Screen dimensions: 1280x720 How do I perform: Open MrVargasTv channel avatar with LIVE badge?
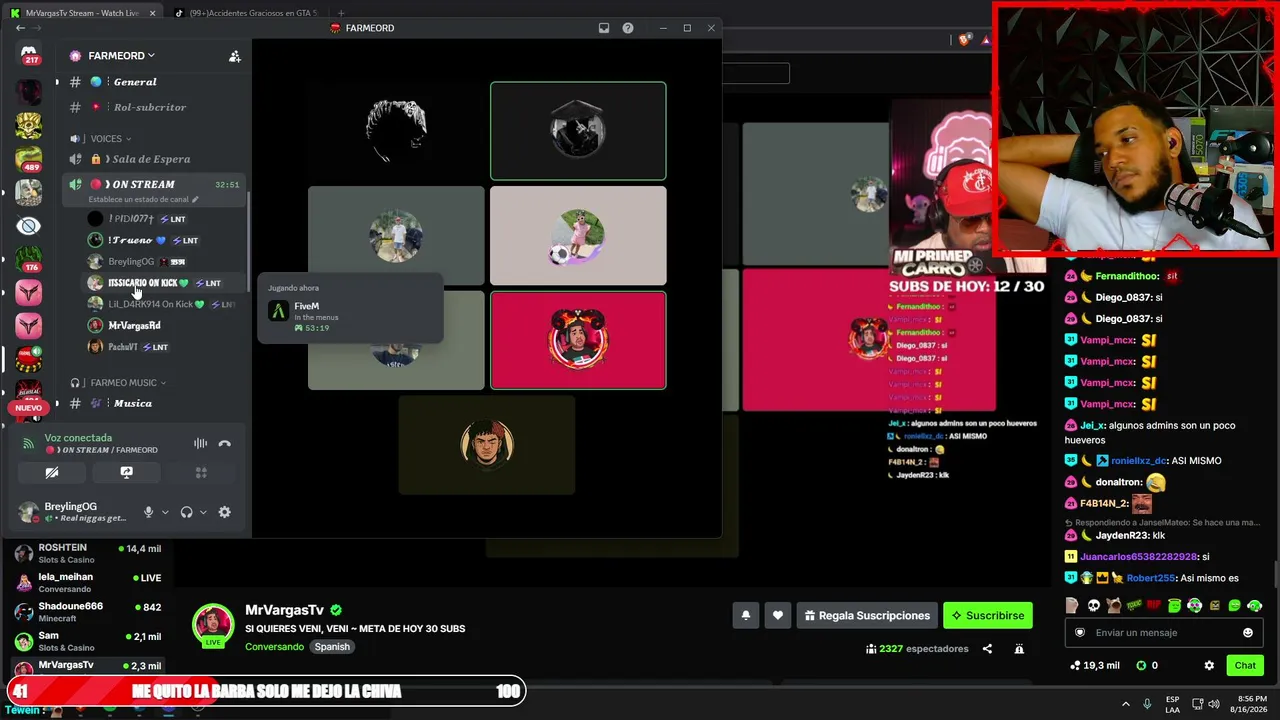pos(213,625)
